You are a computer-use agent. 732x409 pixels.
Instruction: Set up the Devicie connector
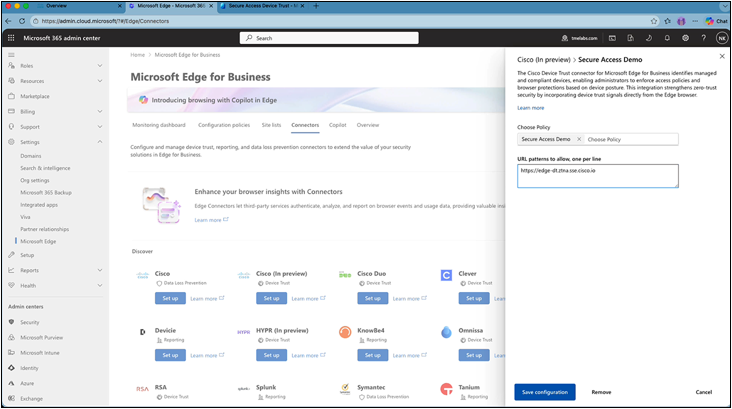pos(170,355)
